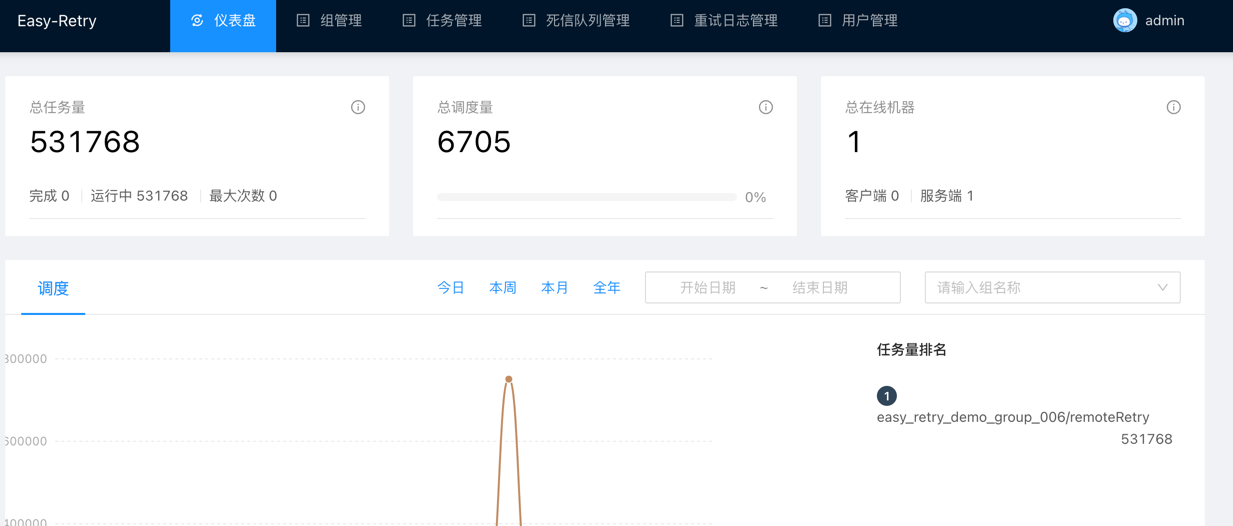Click the 仪表盘 dashboard icon in navbar
This screenshot has width=1233, height=526.
point(197,21)
